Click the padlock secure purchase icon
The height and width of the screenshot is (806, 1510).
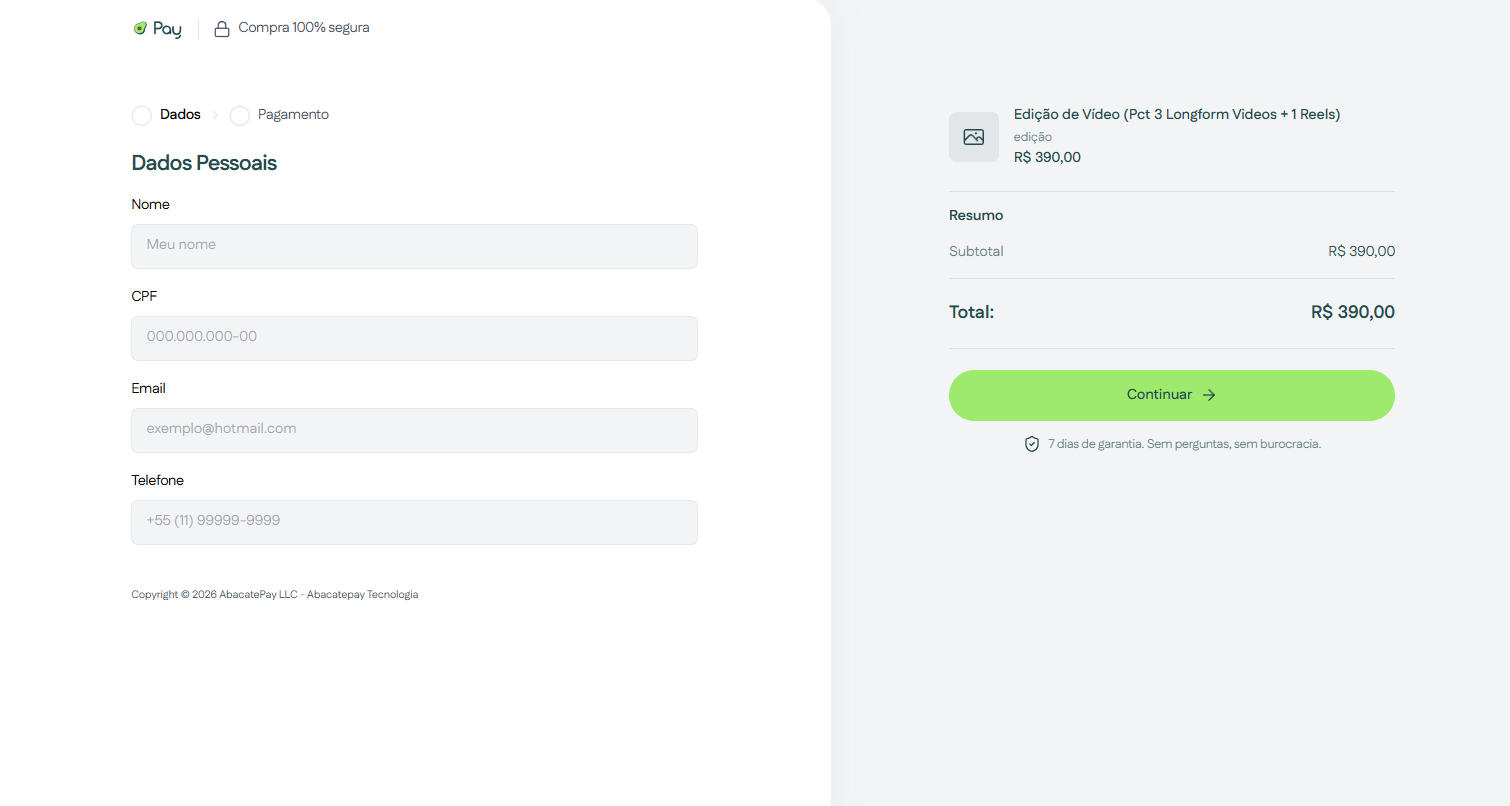pyautogui.click(x=222, y=29)
